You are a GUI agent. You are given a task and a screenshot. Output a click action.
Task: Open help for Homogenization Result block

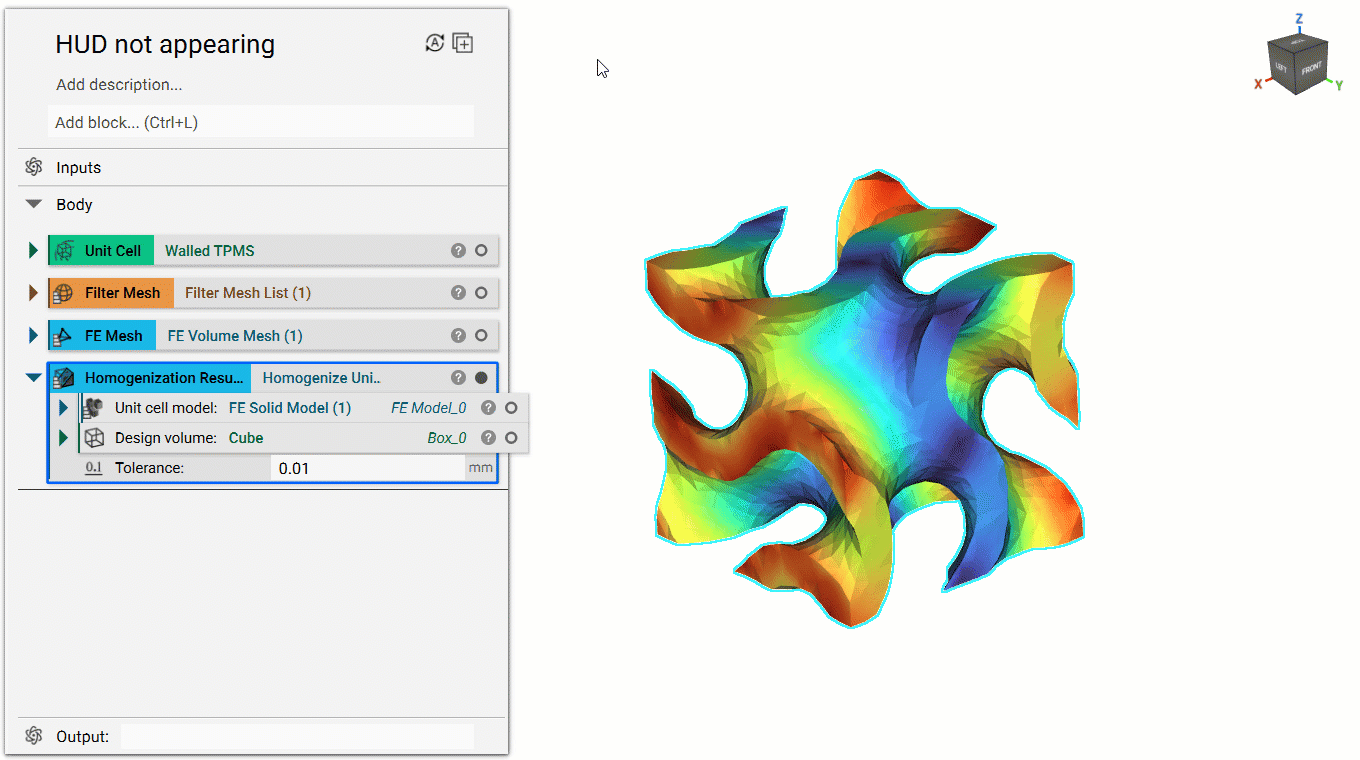click(458, 378)
